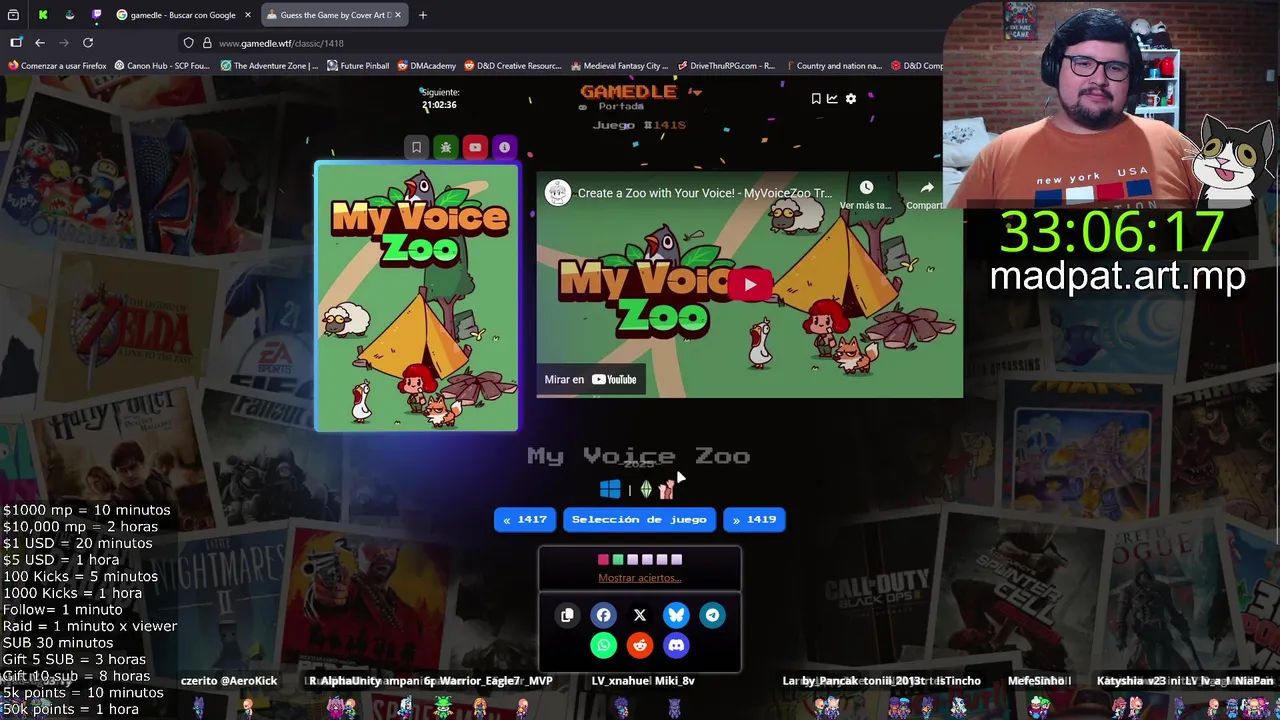This screenshot has width=1280, height=720.
Task: Switch to 'gamedle - Buscar con Google' tab
Action: [183, 15]
